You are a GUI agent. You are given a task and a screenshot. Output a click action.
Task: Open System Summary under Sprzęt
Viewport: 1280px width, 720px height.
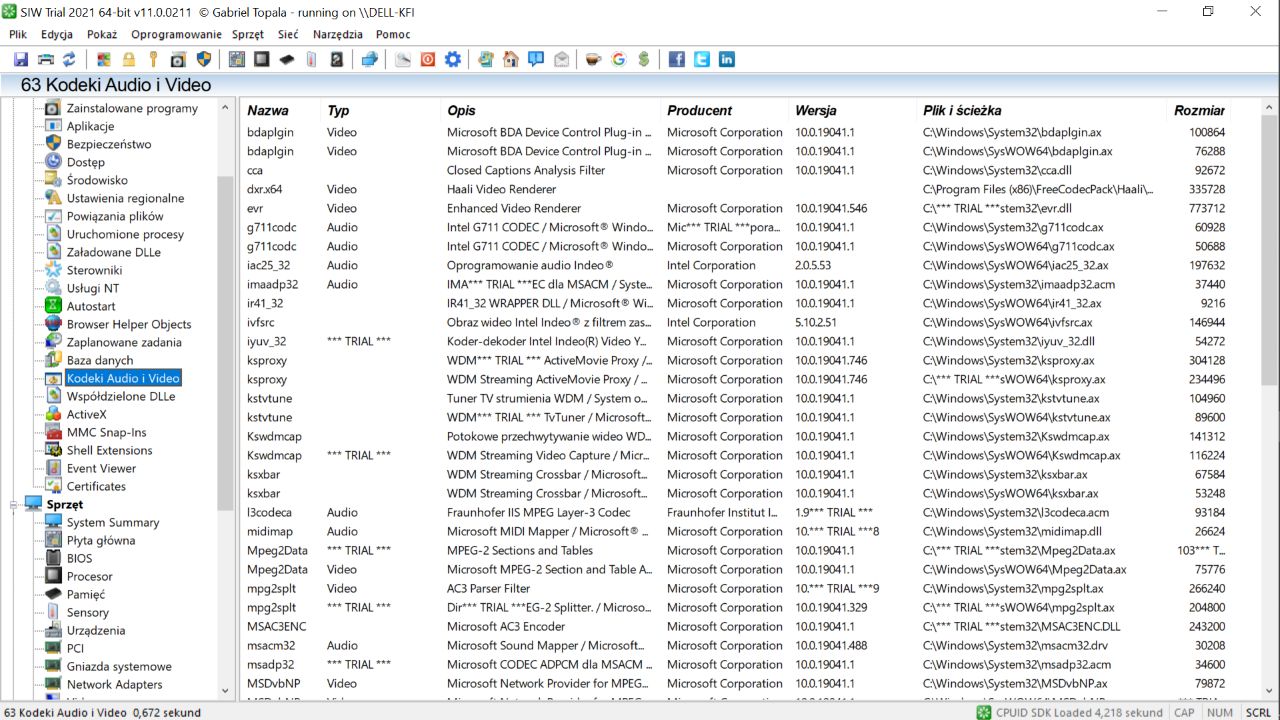point(113,522)
